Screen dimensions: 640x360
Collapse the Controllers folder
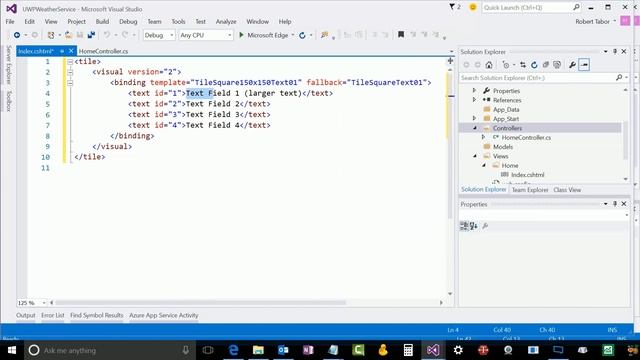475,128
